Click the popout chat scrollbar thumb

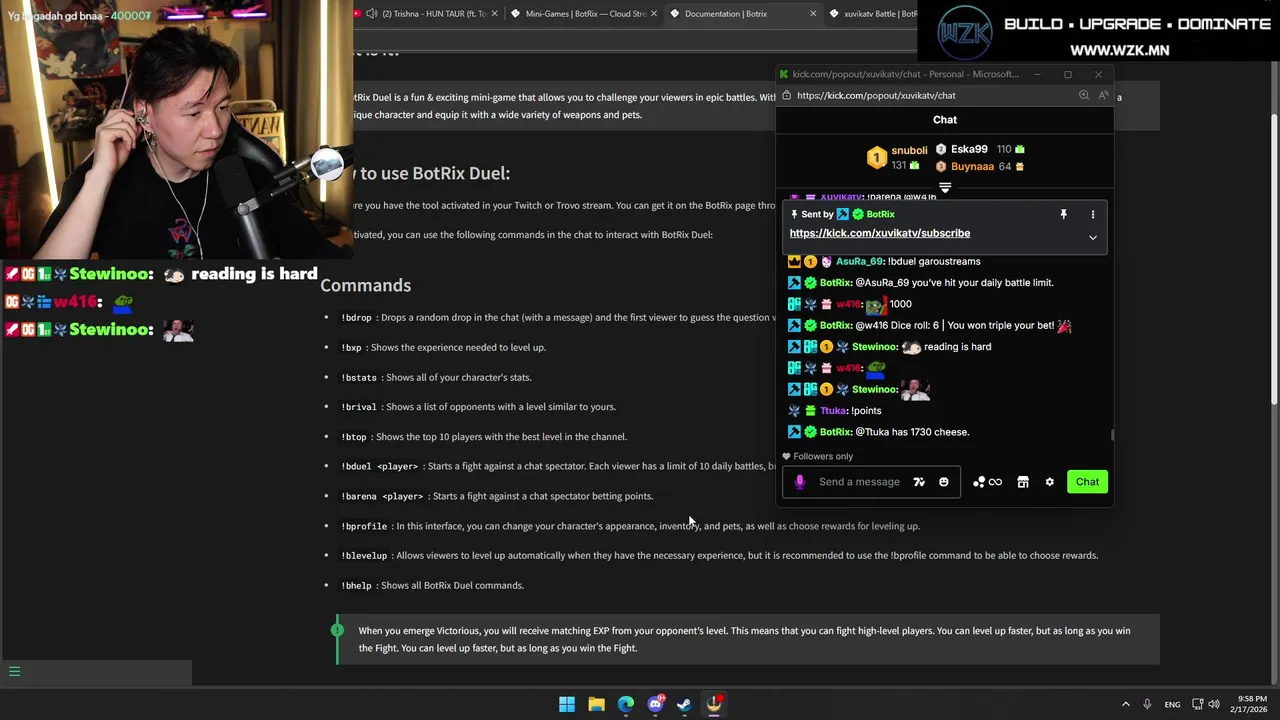tap(1112, 435)
